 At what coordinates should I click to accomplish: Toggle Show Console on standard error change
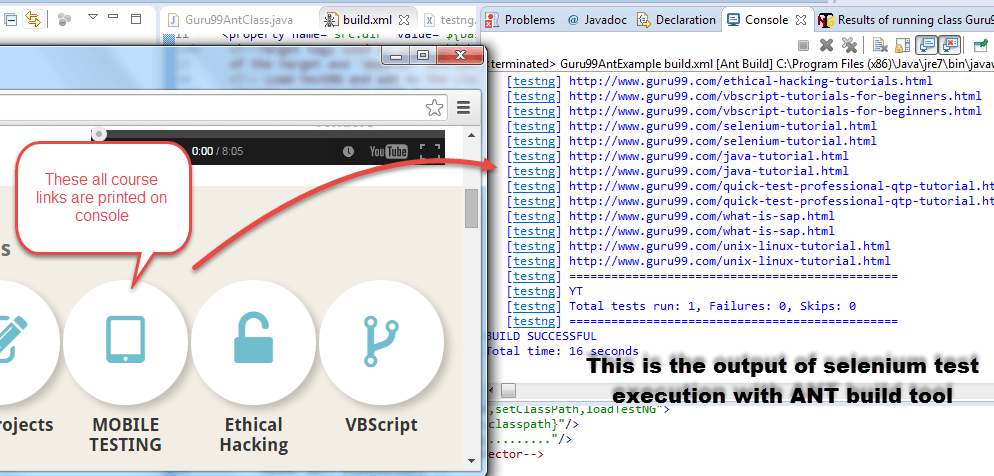[949, 45]
